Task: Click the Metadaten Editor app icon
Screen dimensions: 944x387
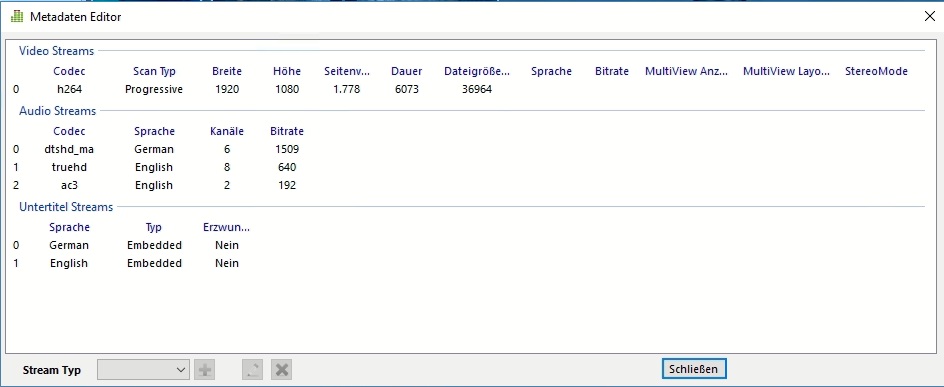Action: 17,17
